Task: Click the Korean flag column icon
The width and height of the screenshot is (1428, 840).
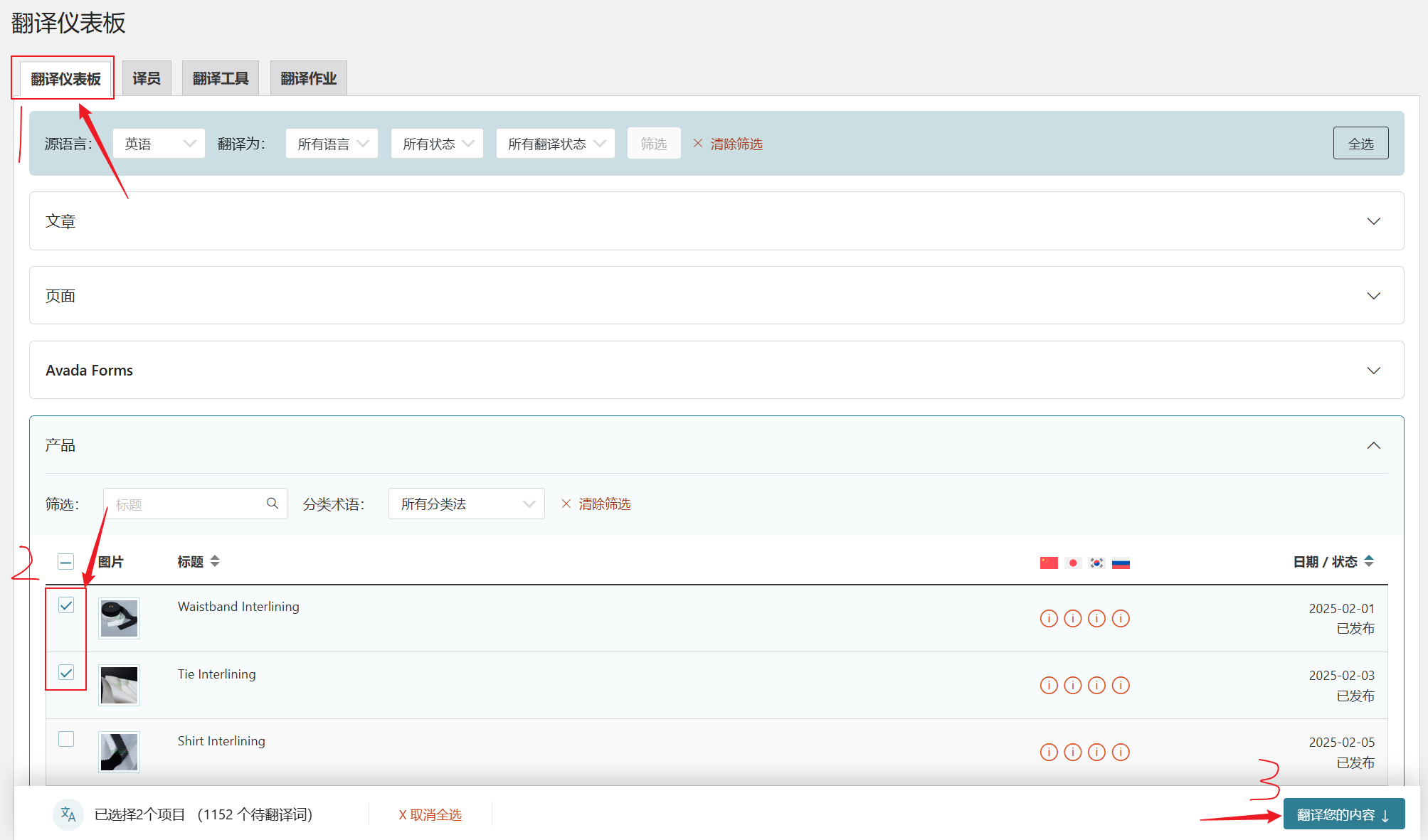Action: [x=1096, y=563]
